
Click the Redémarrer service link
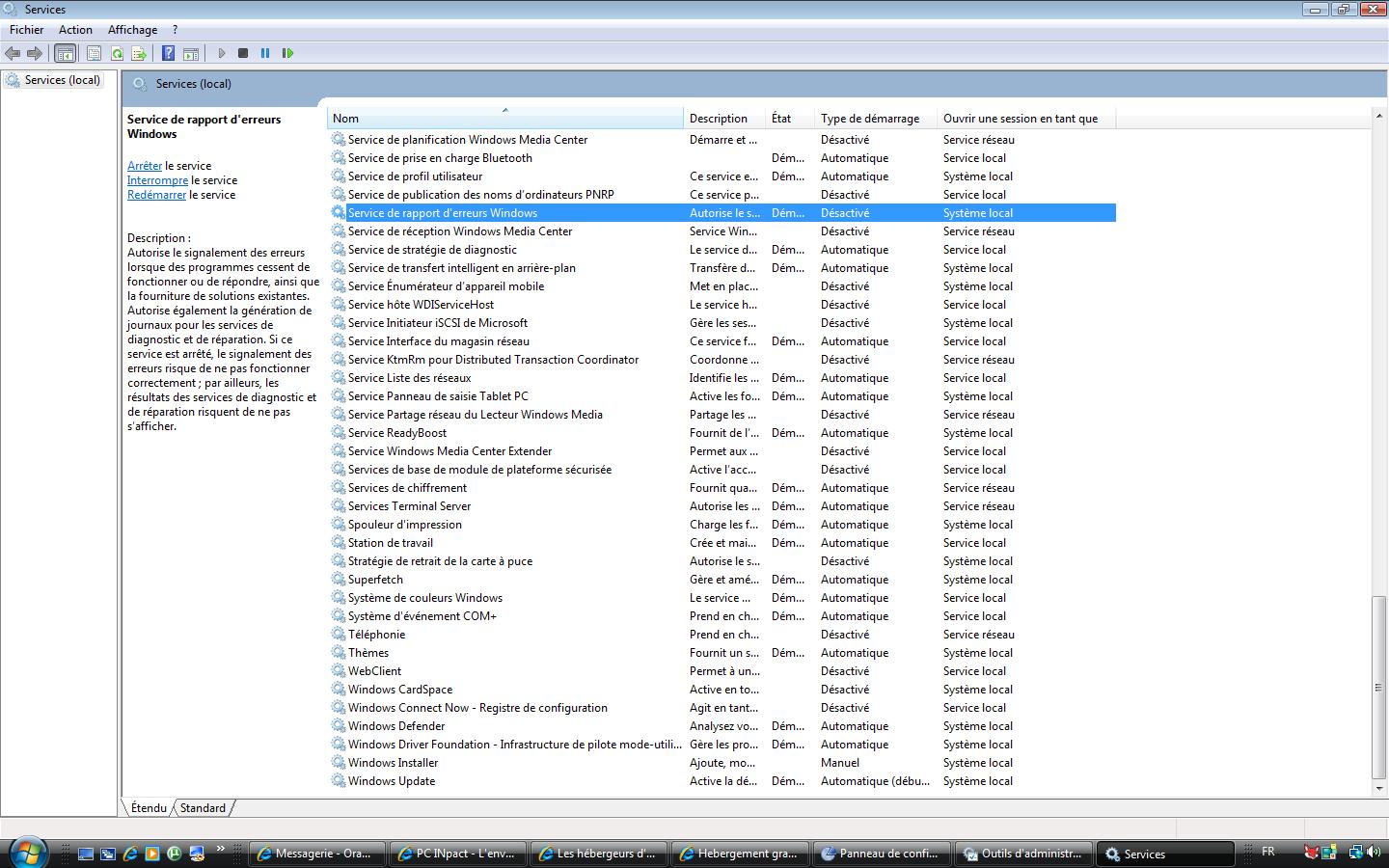(x=156, y=195)
